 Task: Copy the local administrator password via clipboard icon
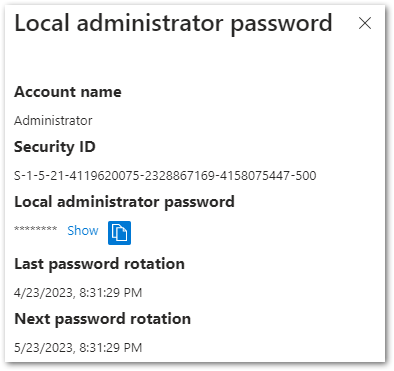[119, 233]
